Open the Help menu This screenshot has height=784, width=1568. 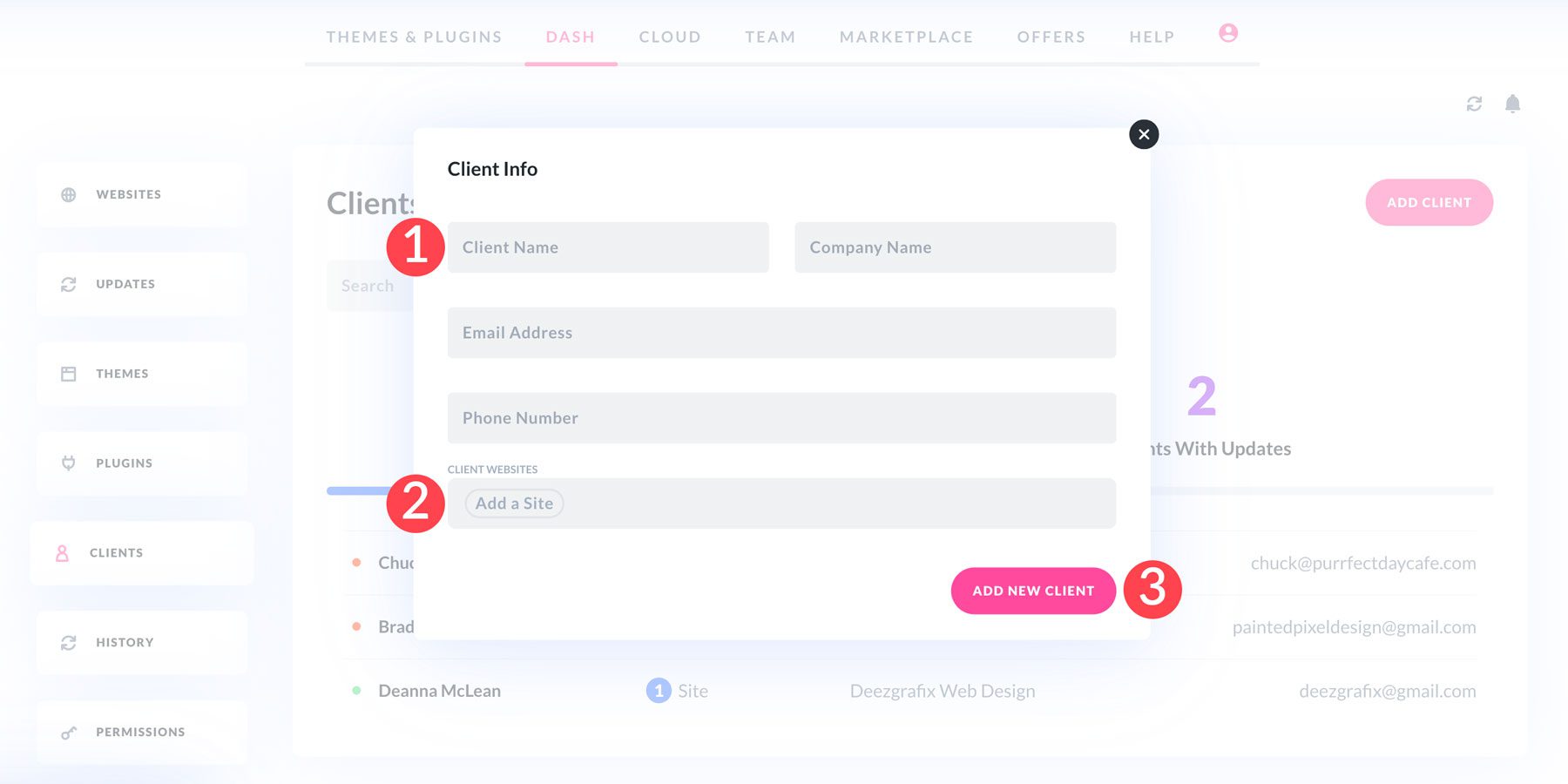1152,37
